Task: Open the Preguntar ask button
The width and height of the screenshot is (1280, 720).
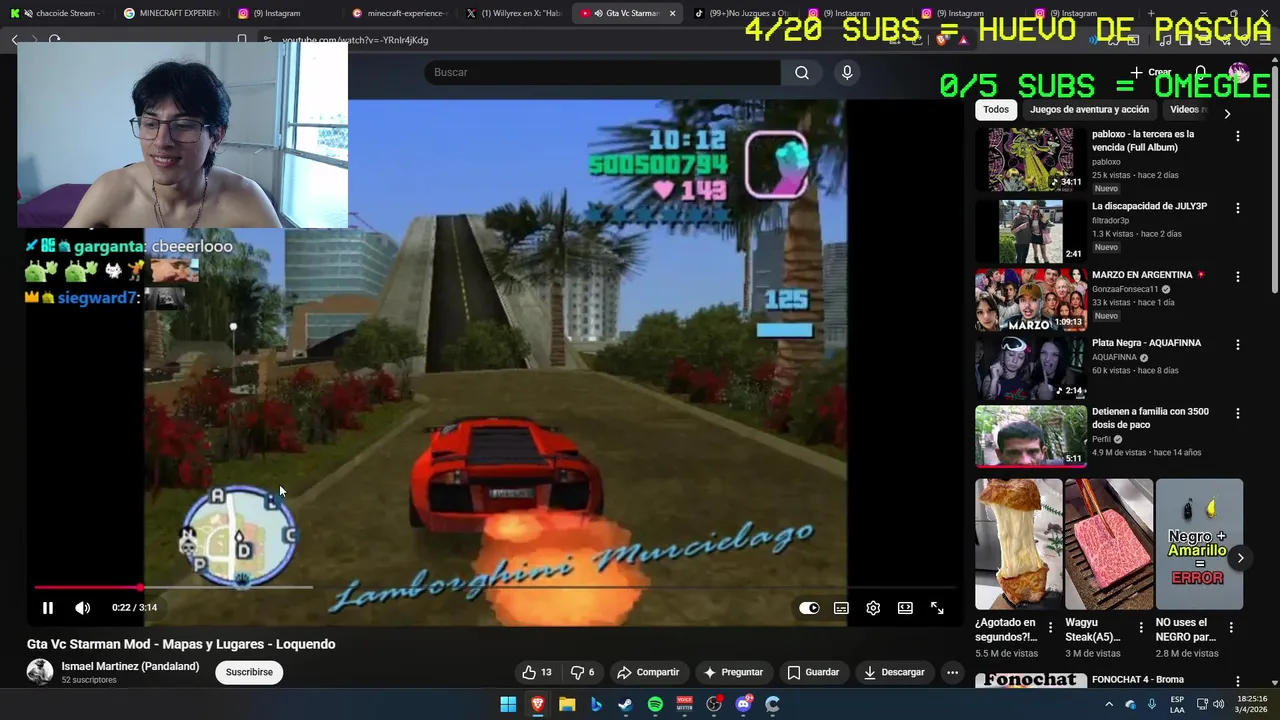Action: (733, 672)
